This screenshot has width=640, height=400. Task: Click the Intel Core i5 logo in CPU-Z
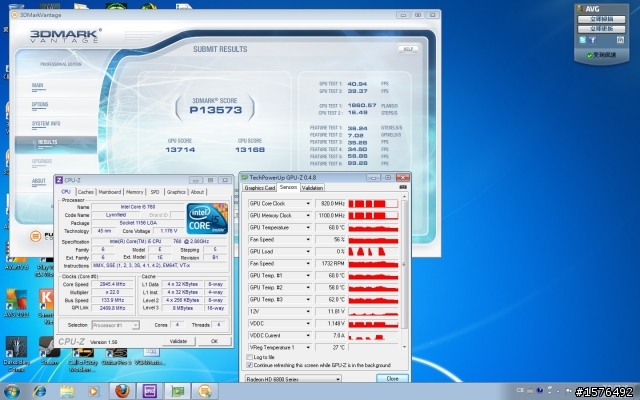tap(207, 218)
